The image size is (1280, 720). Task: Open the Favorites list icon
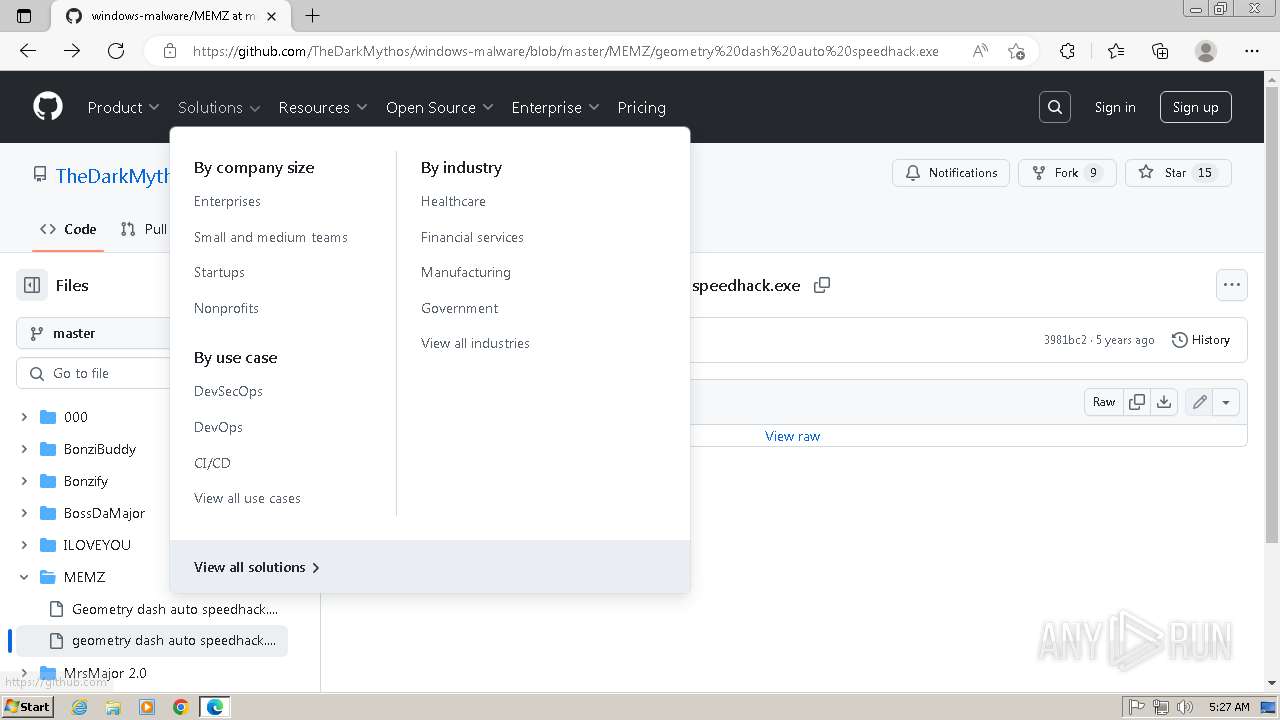[1116, 51]
